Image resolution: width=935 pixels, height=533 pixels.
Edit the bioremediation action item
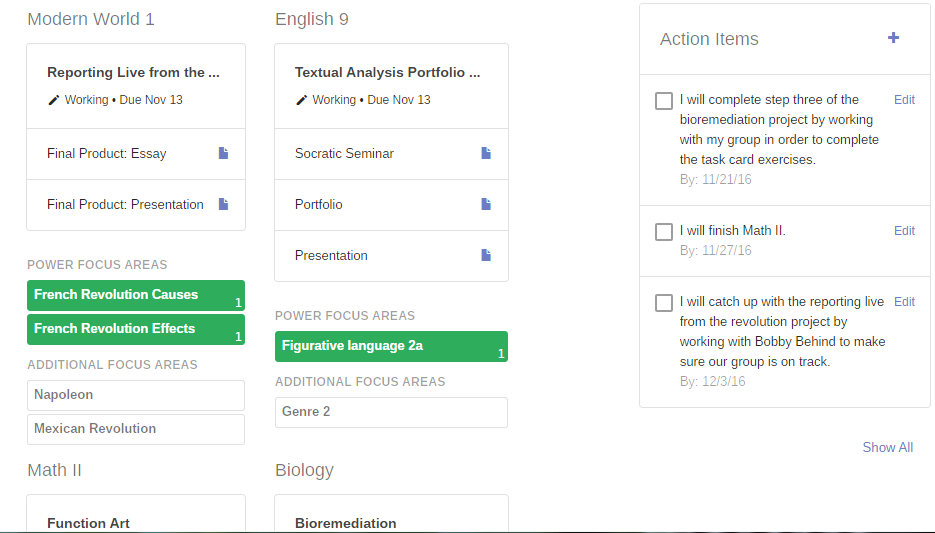[904, 100]
